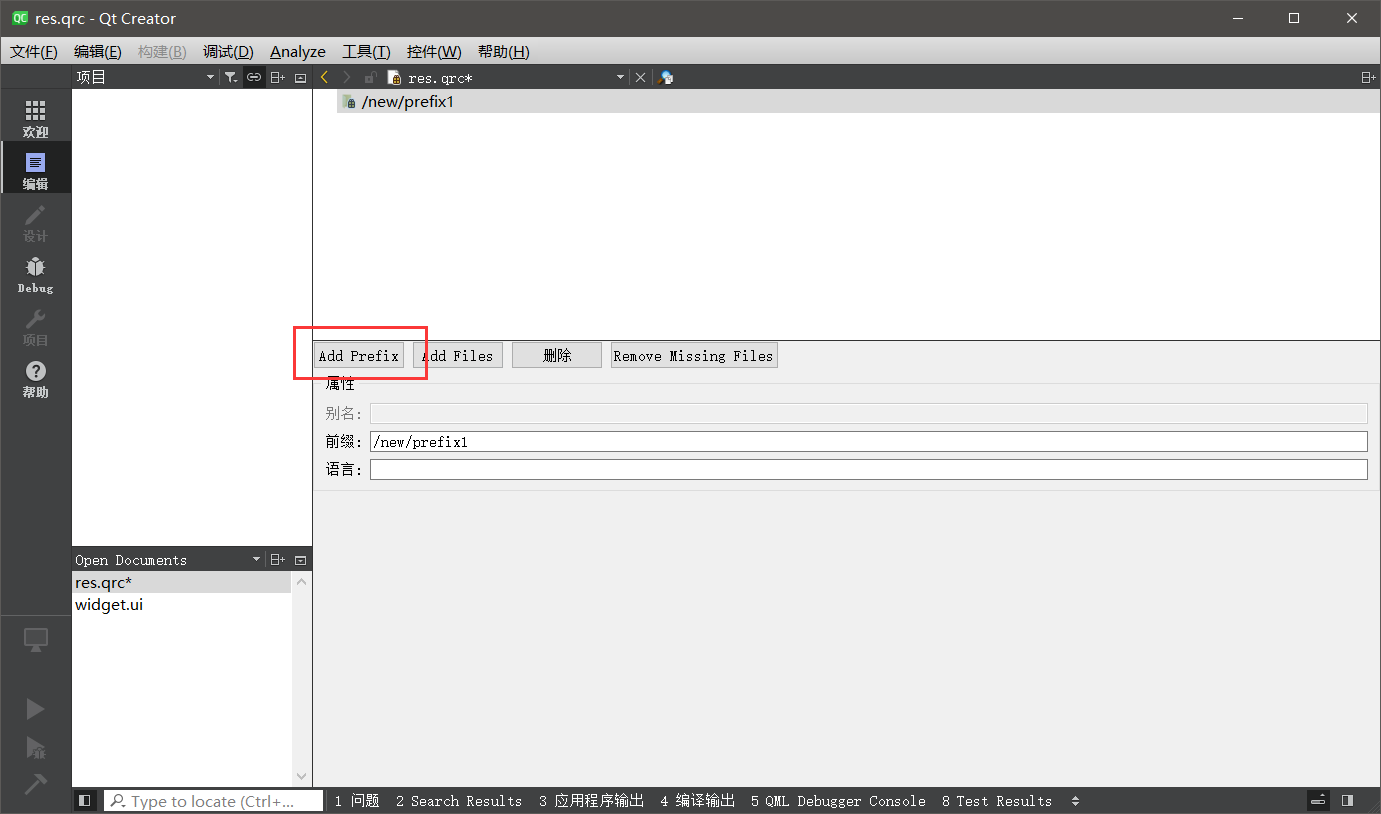Image resolution: width=1381 pixels, height=814 pixels.
Task: Close the res.qrc* document with X
Action: (641, 77)
